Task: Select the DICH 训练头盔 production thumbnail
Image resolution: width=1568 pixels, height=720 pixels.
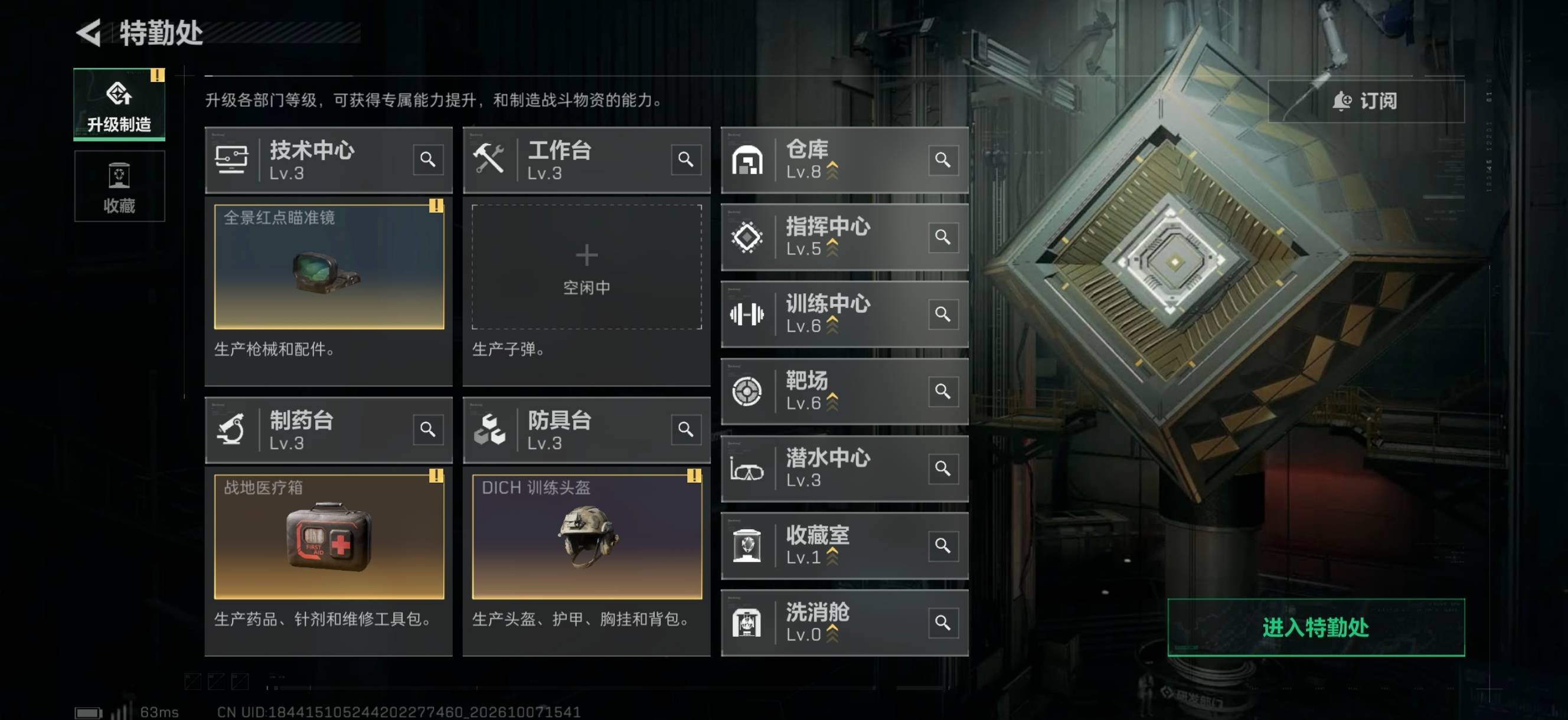Action: (587, 537)
